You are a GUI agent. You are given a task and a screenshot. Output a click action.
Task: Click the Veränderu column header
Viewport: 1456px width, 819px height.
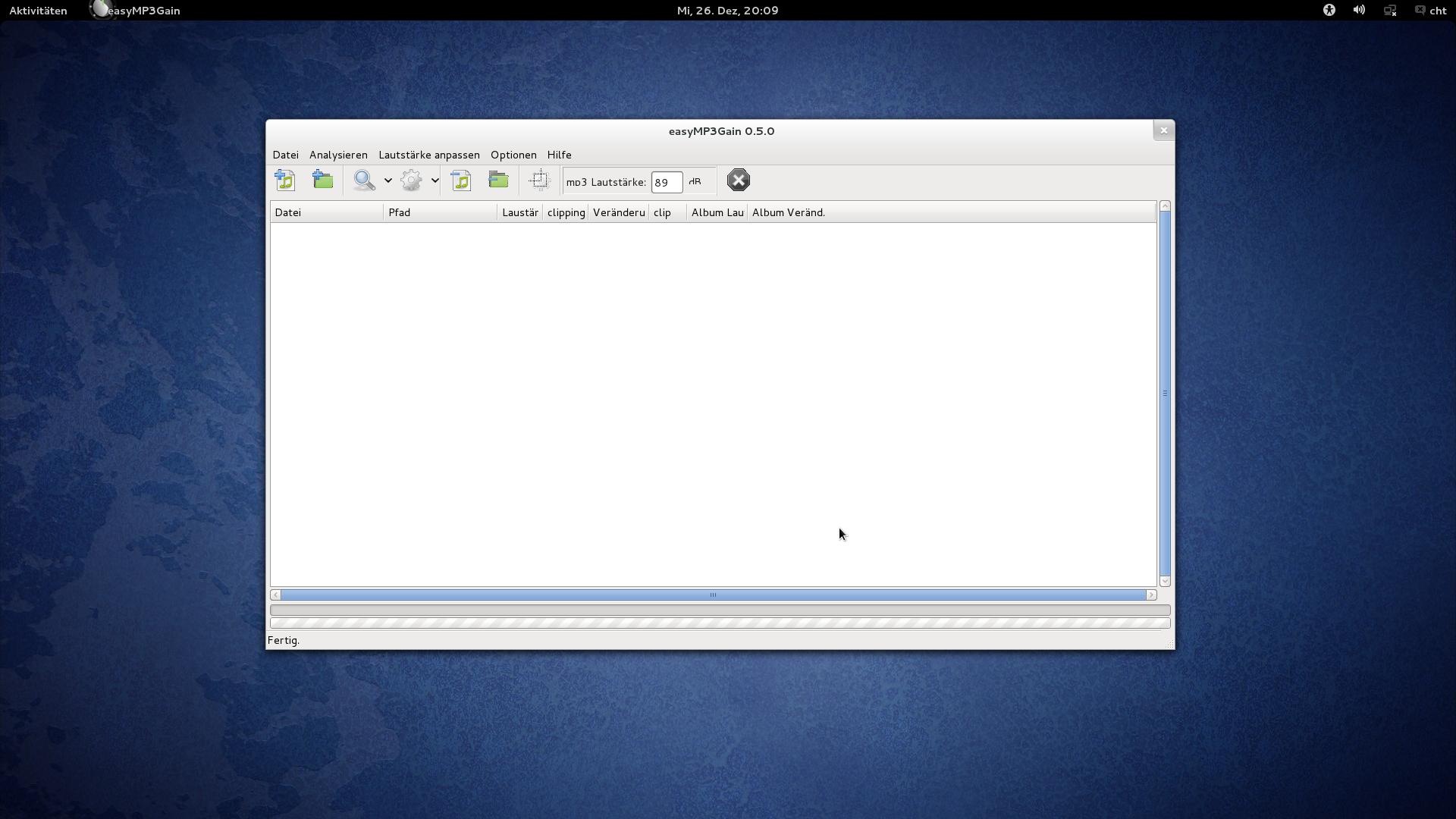point(619,212)
